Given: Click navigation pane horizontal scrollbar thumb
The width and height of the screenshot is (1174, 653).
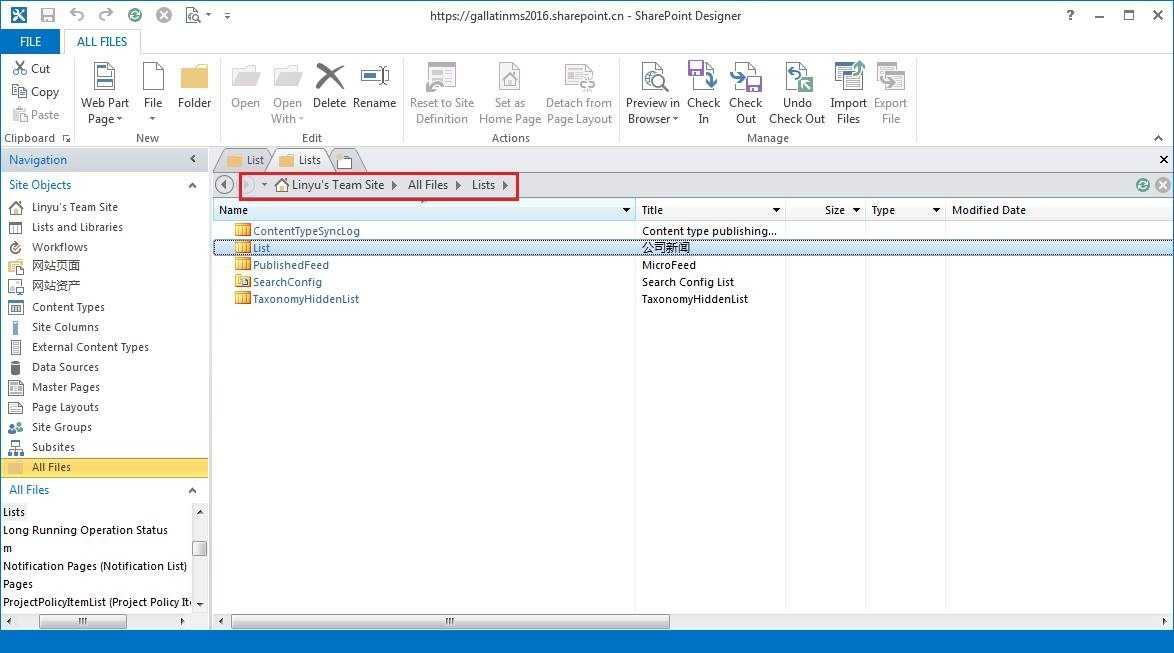Looking at the screenshot, I should (82, 622).
